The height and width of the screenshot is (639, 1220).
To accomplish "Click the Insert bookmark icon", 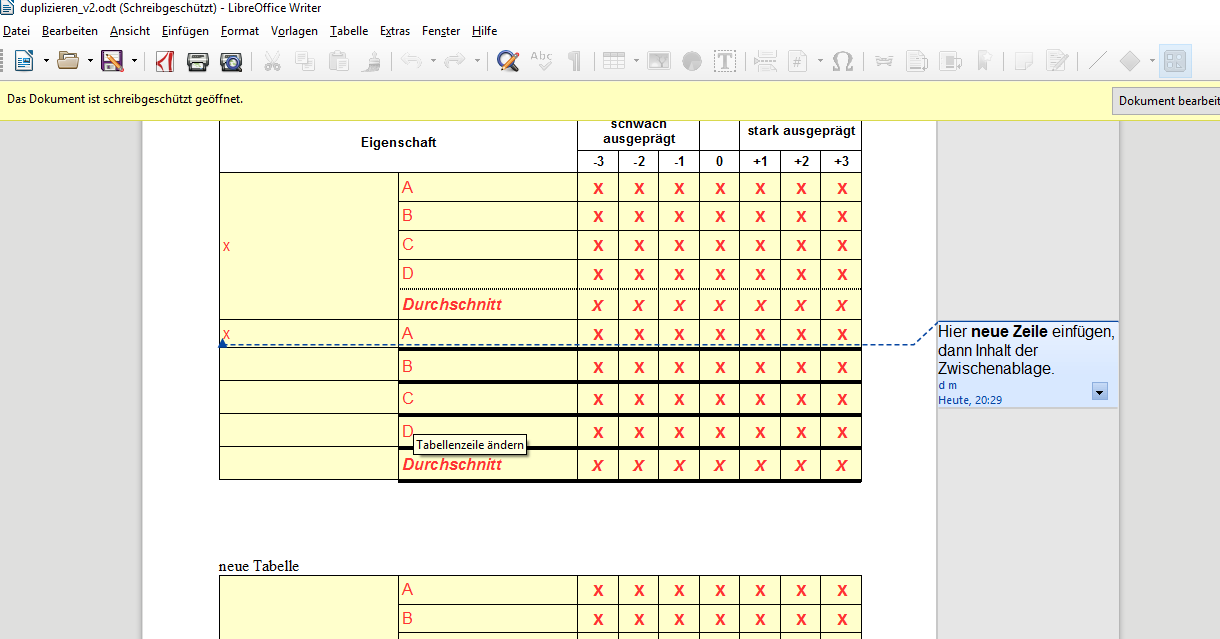I will (984, 61).
